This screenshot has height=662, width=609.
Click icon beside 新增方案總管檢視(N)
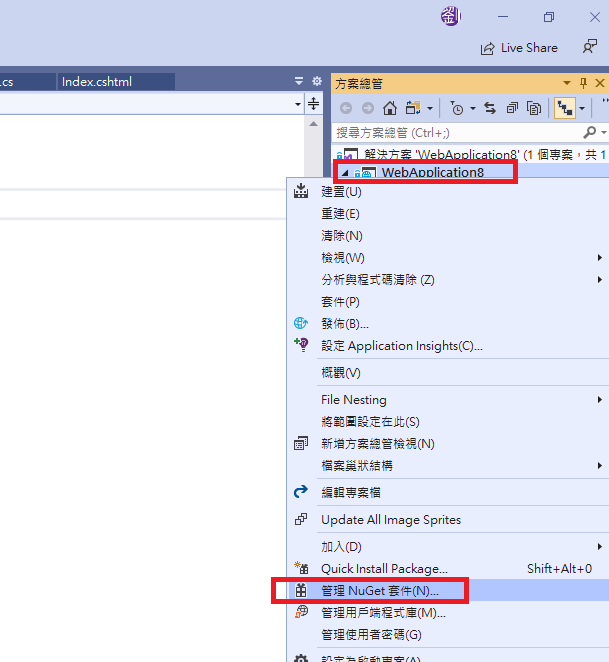[301, 443]
